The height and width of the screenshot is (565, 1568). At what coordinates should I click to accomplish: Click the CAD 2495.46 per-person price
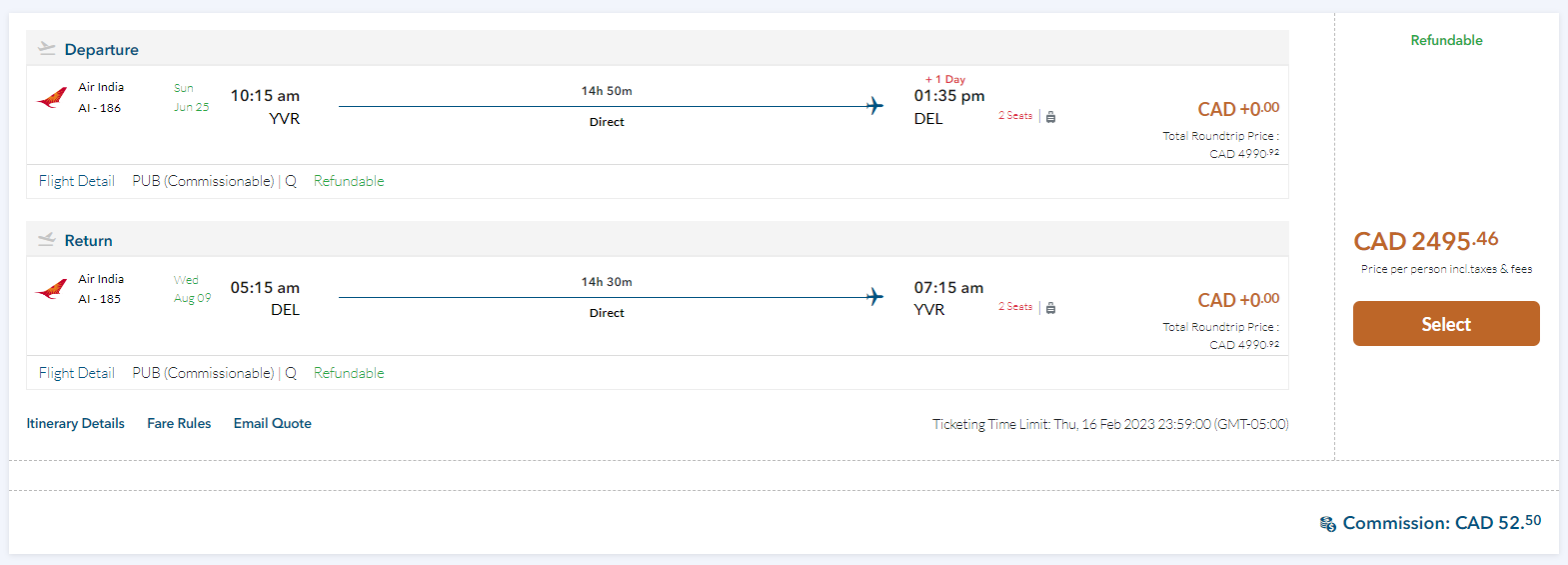point(1425,241)
